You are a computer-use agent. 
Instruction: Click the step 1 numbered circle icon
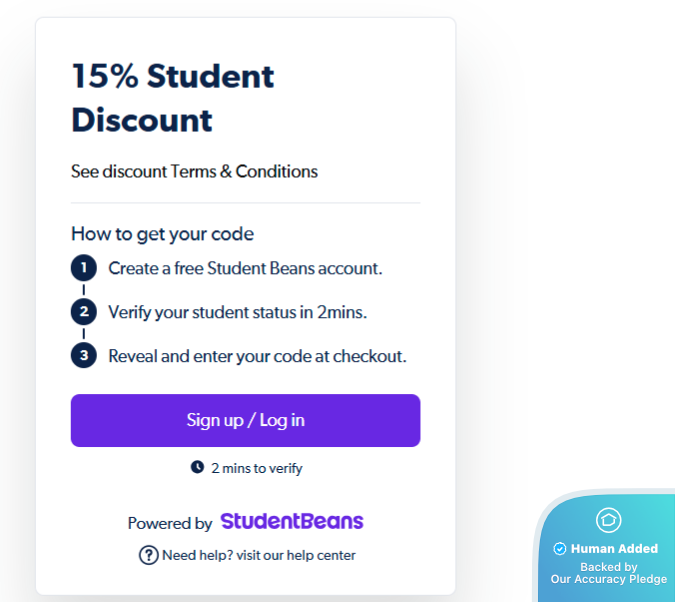tap(84, 268)
